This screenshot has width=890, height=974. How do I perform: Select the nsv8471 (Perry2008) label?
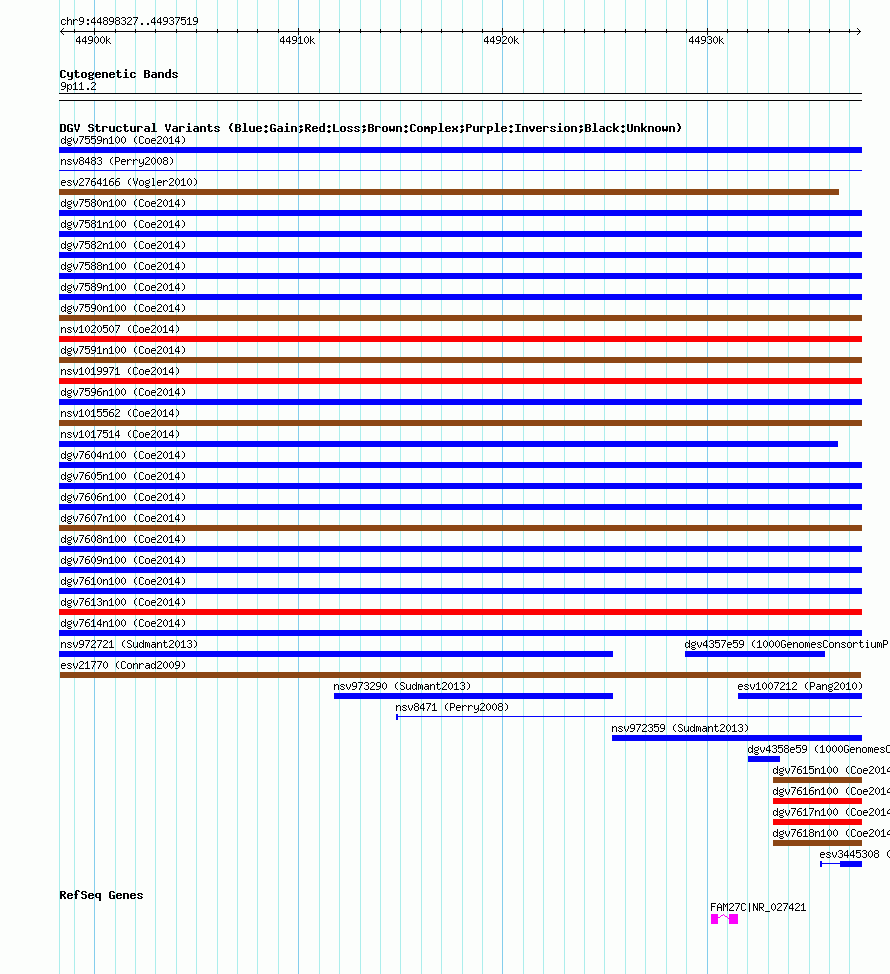point(452,708)
